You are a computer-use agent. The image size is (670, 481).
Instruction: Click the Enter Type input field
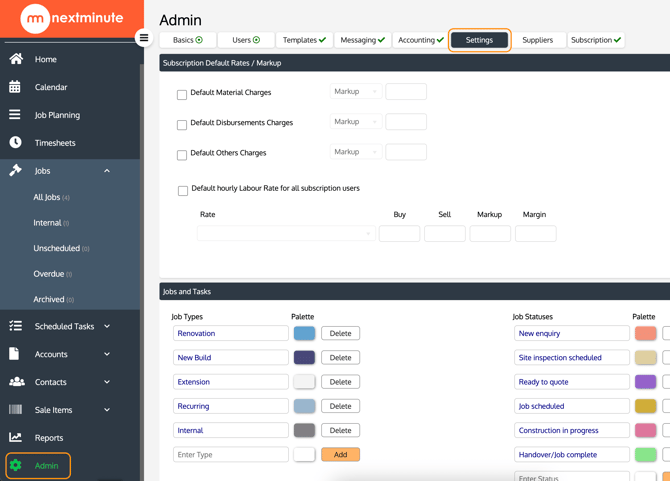tap(230, 454)
